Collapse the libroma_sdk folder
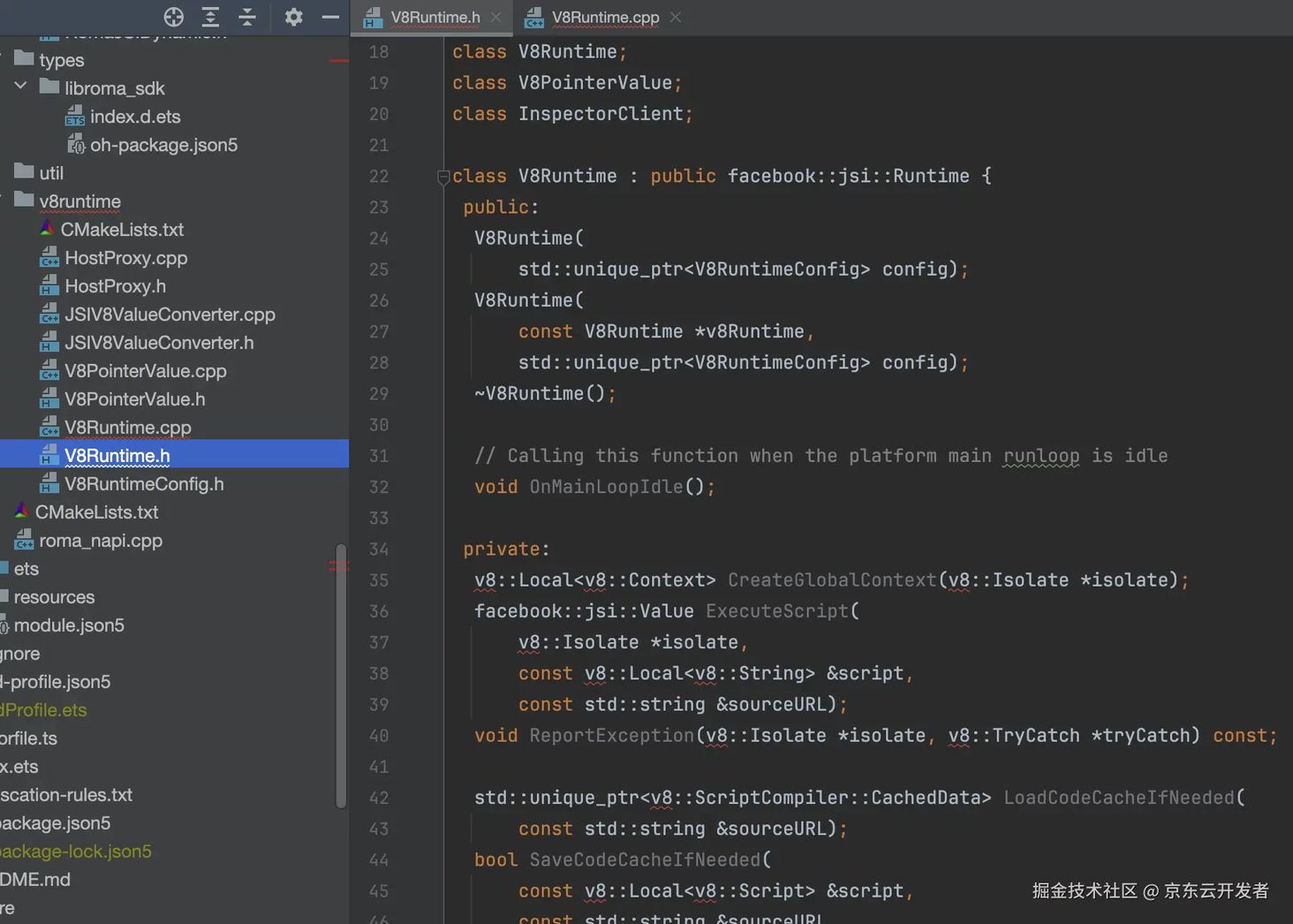 (20, 87)
